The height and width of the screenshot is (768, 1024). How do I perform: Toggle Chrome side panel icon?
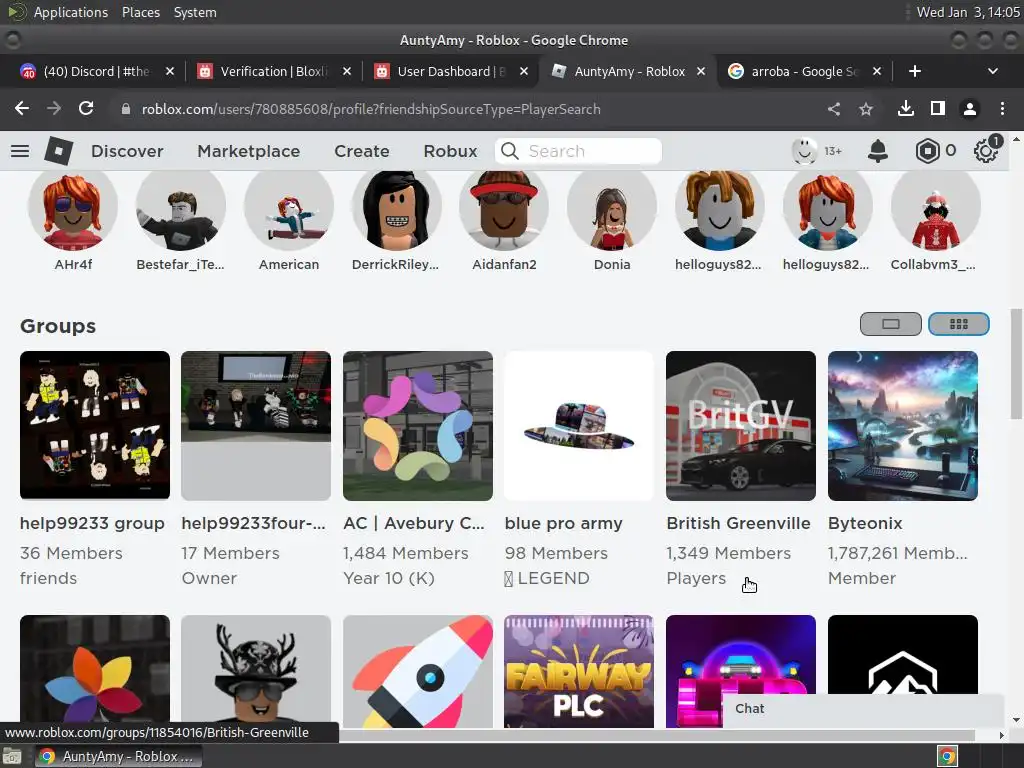[x=938, y=108]
